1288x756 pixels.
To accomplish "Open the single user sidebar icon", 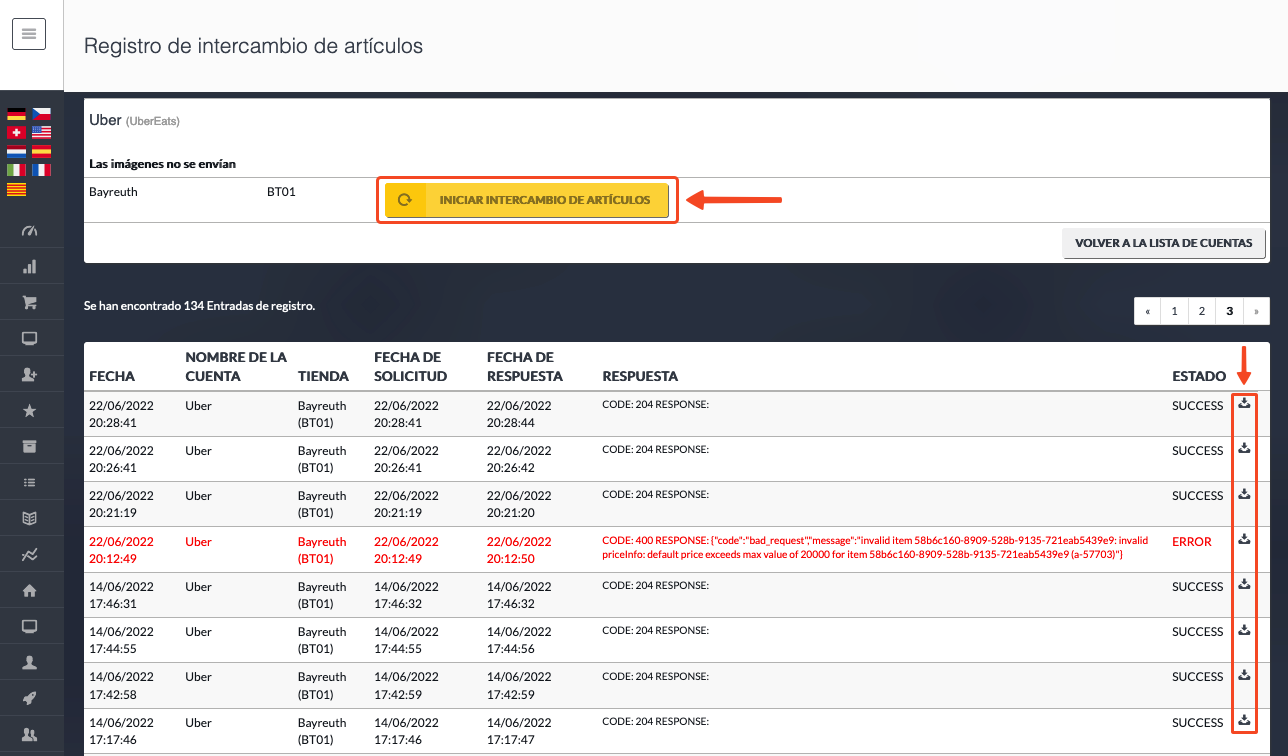I will tap(29, 662).
